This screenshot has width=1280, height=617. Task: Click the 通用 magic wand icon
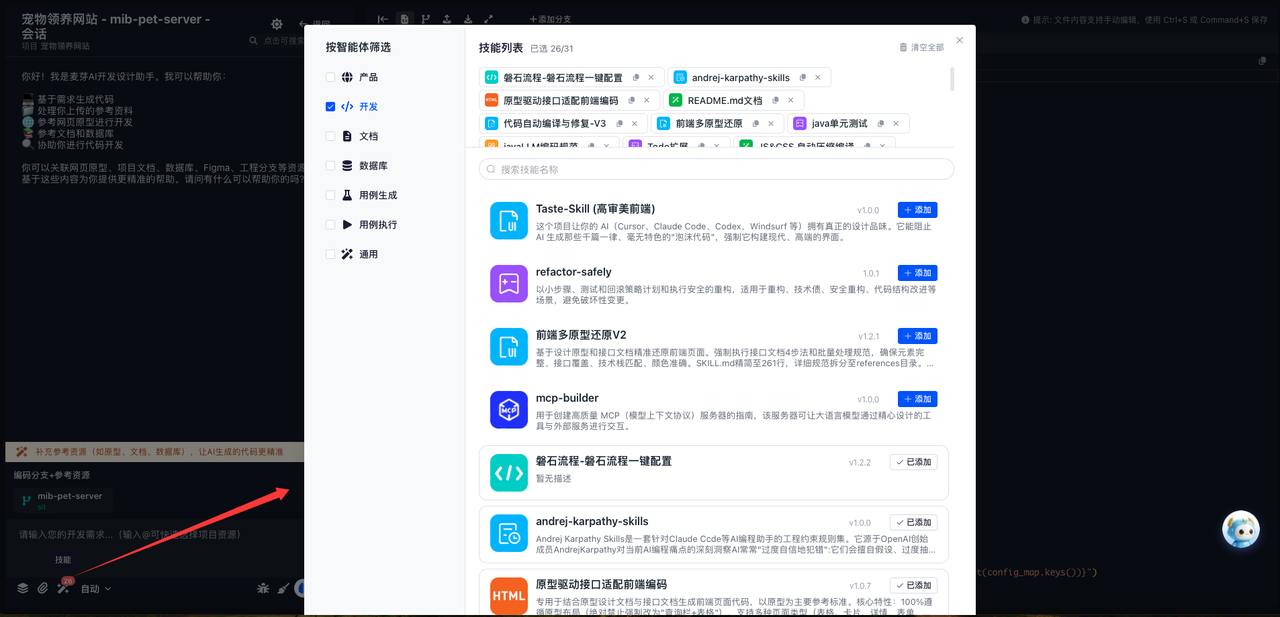tap(347, 254)
